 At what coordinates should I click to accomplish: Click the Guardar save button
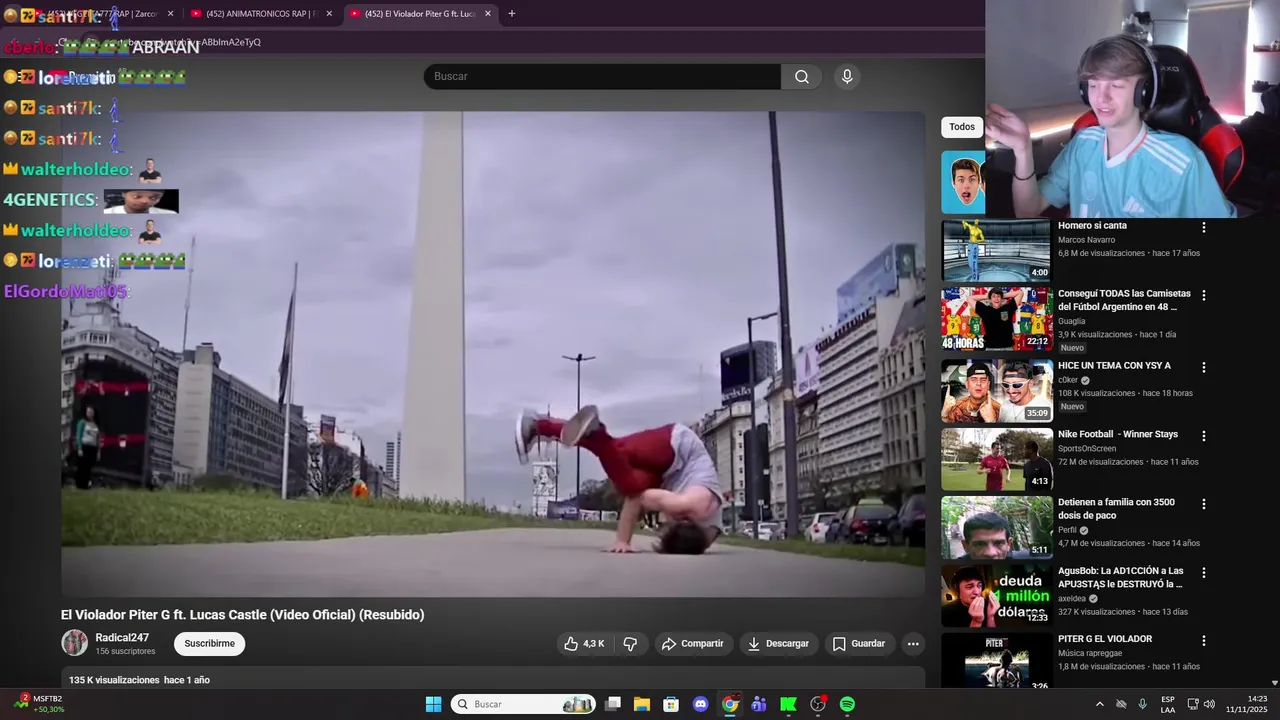tap(859, 644)
